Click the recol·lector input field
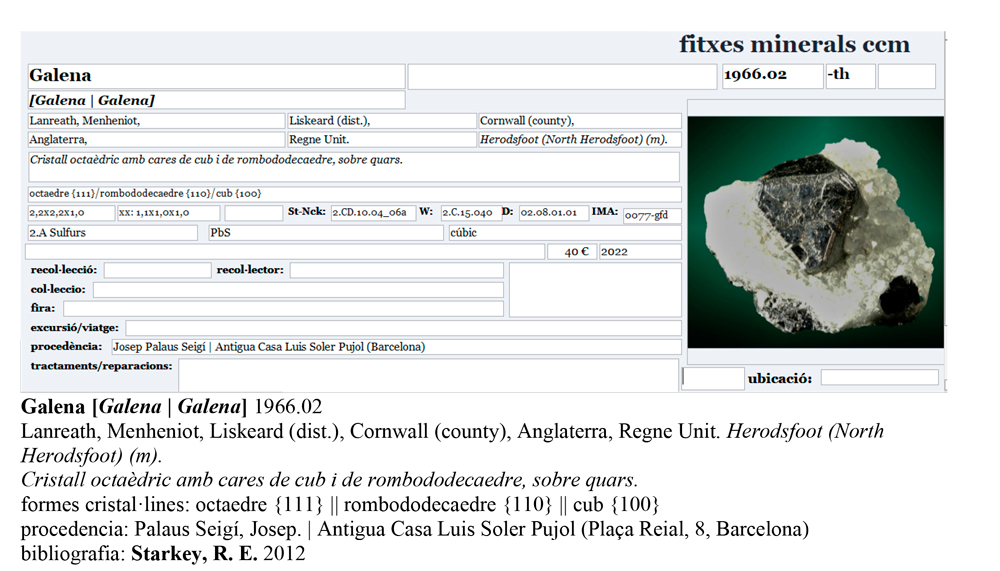Screen dimensions: 1000x571 [397, 271]
